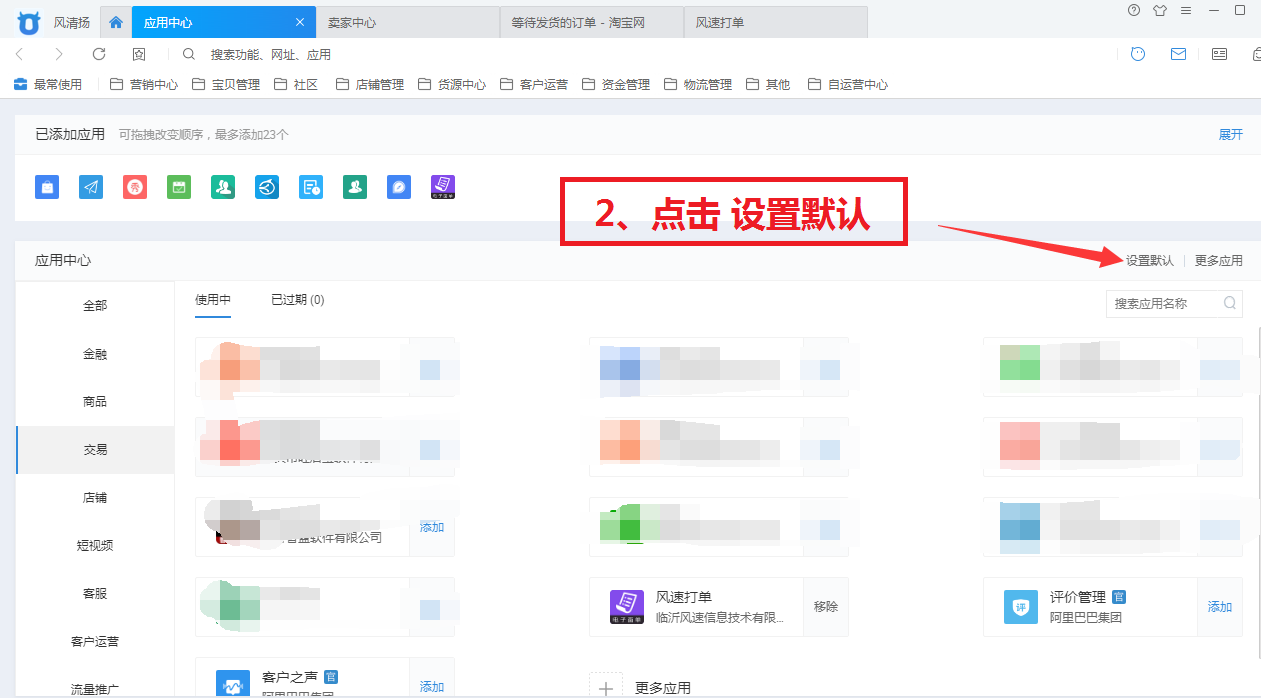Image resolution: width=1261 pixels, height=698 pixels.
Task: Open the green calendar app icon
Action: click(179, 187)
